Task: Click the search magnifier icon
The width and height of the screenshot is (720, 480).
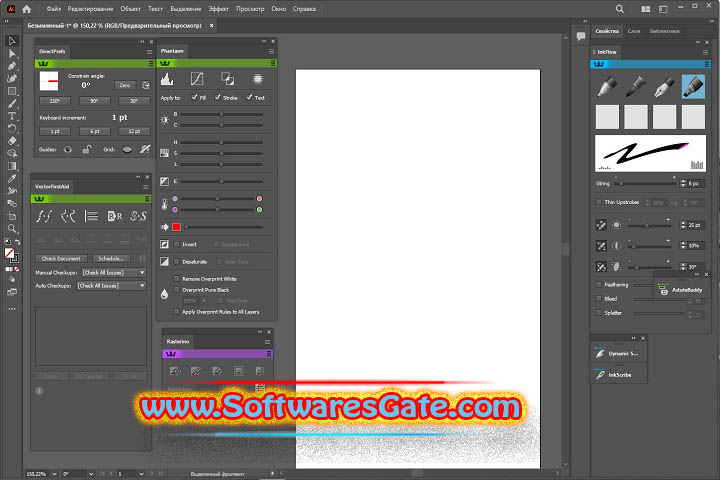Action: pyautogui.click(x=619, y=9)
